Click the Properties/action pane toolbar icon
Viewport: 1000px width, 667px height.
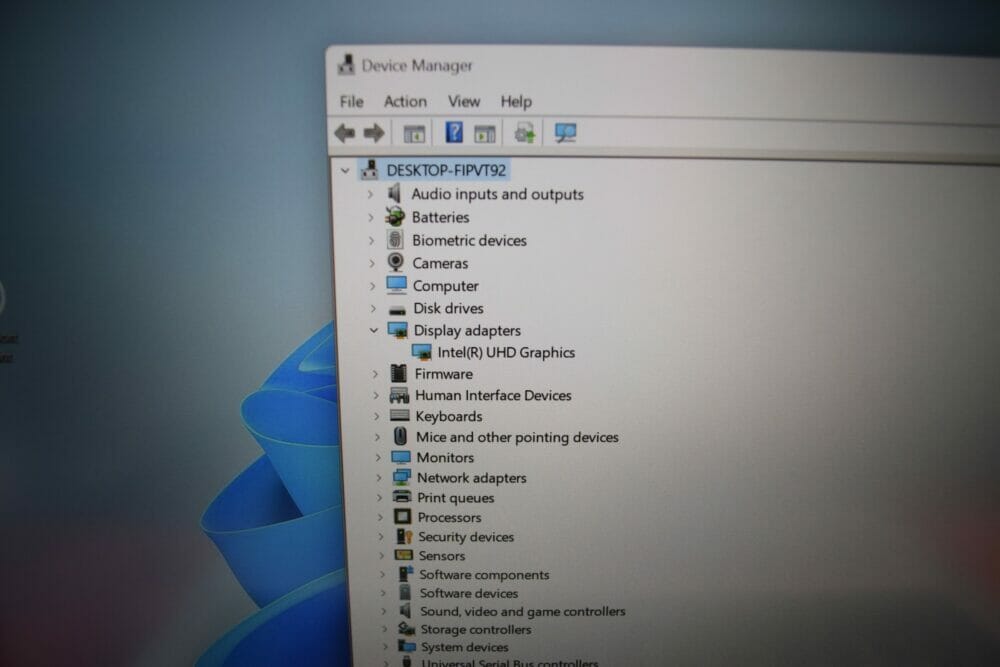(485, 134)
